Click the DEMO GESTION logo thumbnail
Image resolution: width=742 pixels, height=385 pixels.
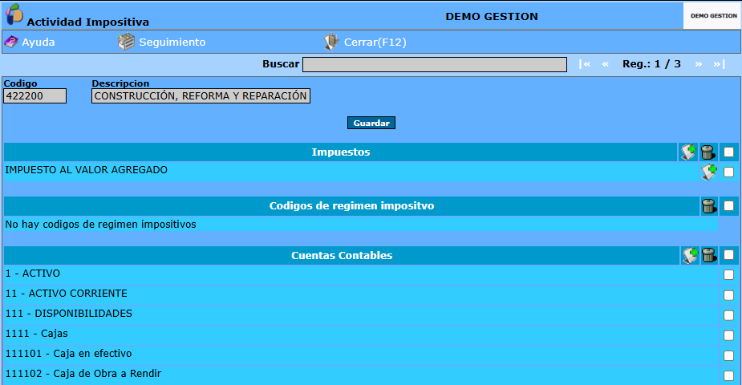tap(712, 16)
